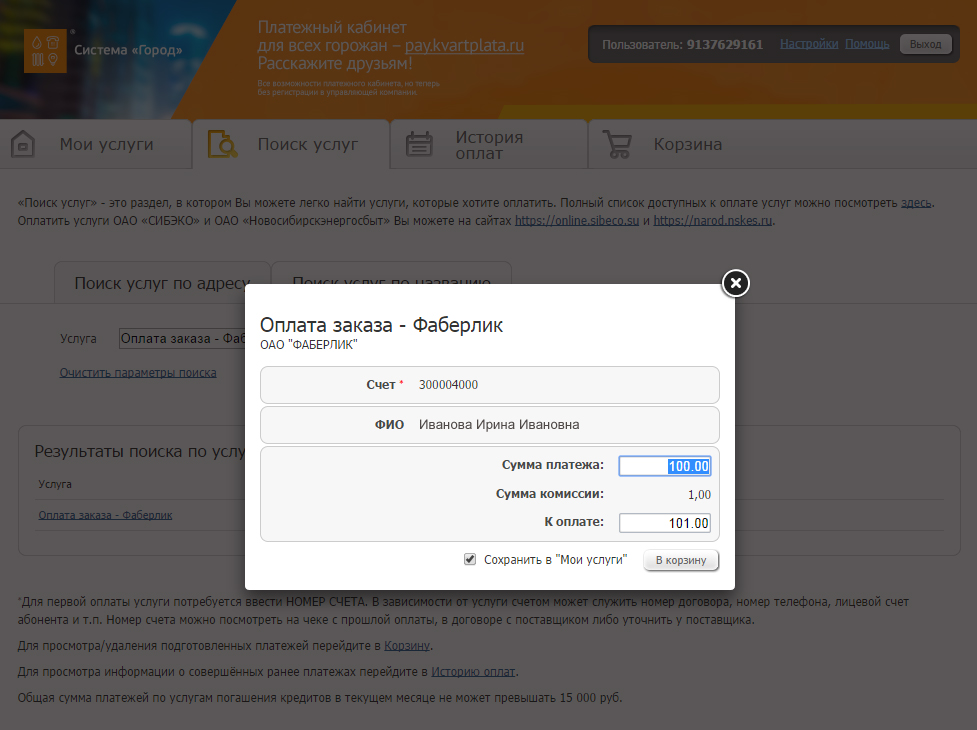The width and height of the screenshot is (977, 730).
Task: Click the Услуга search input field
Action: coord(182,338)
